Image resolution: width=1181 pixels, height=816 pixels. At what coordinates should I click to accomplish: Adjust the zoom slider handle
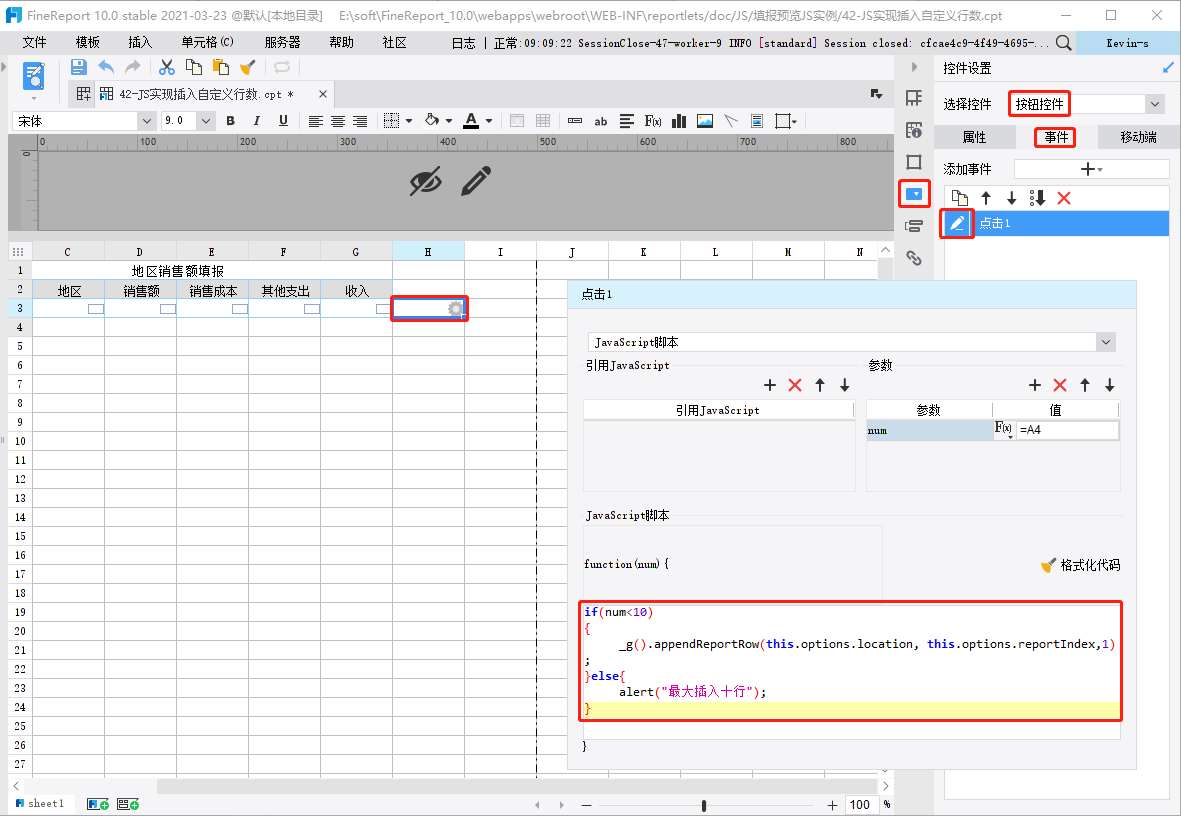(x=703, y=805)
